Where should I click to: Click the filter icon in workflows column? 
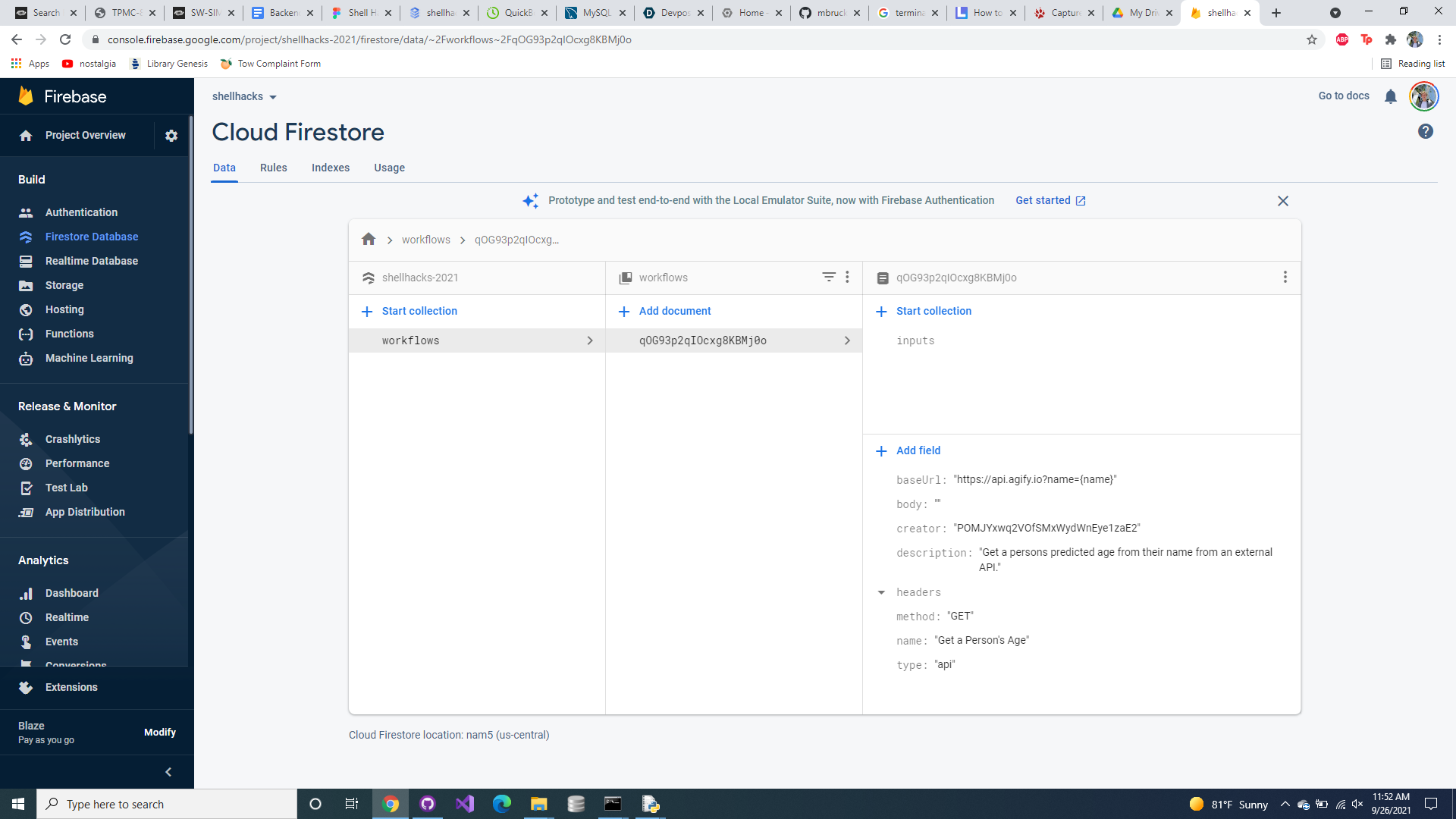tap(828, 278)
